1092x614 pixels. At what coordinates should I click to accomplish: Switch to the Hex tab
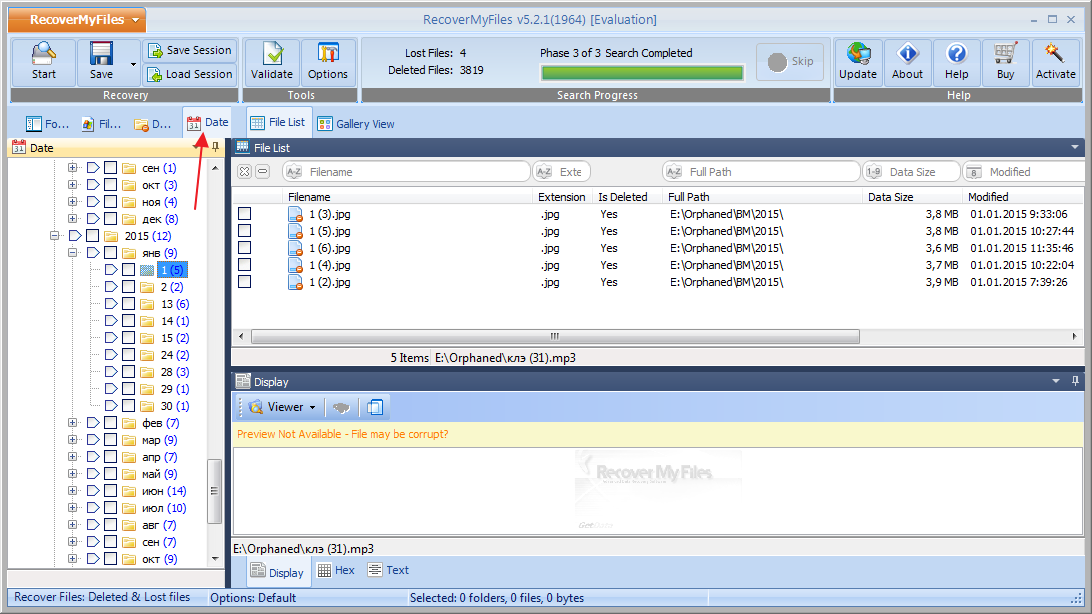pos(336,570)
